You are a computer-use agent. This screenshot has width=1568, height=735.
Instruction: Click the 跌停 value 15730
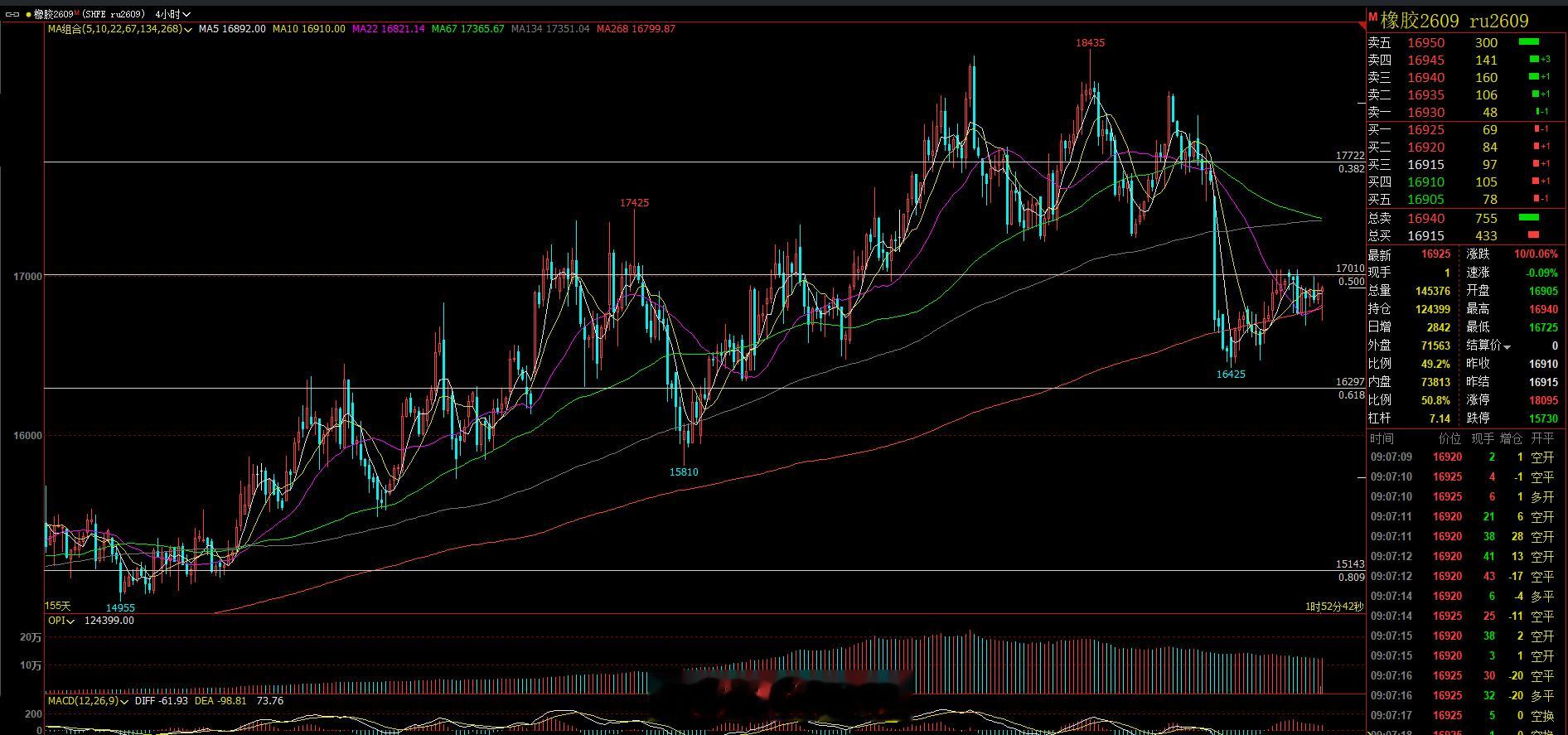(1543, 418)
